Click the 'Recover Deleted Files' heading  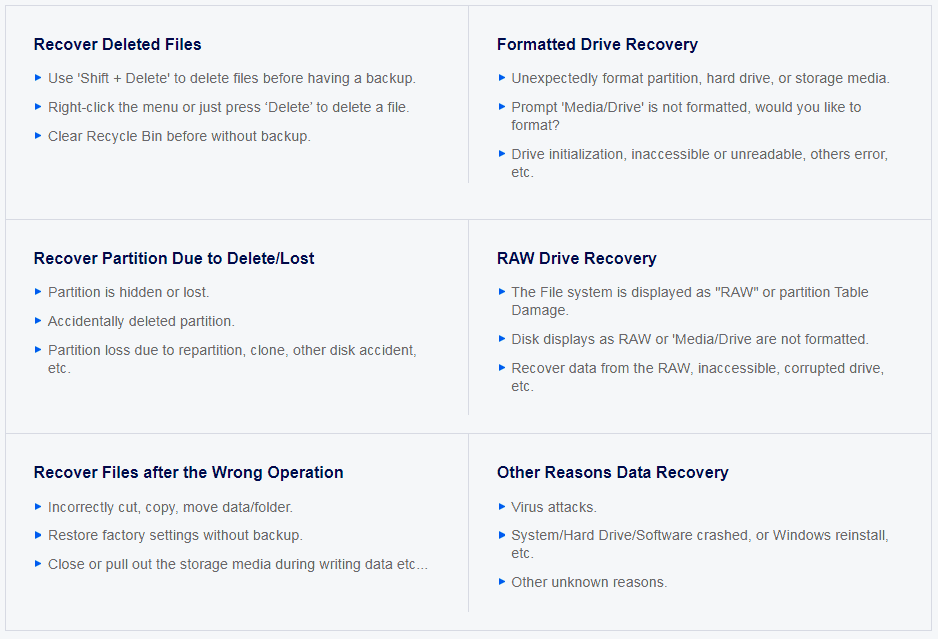coord(117,44)
